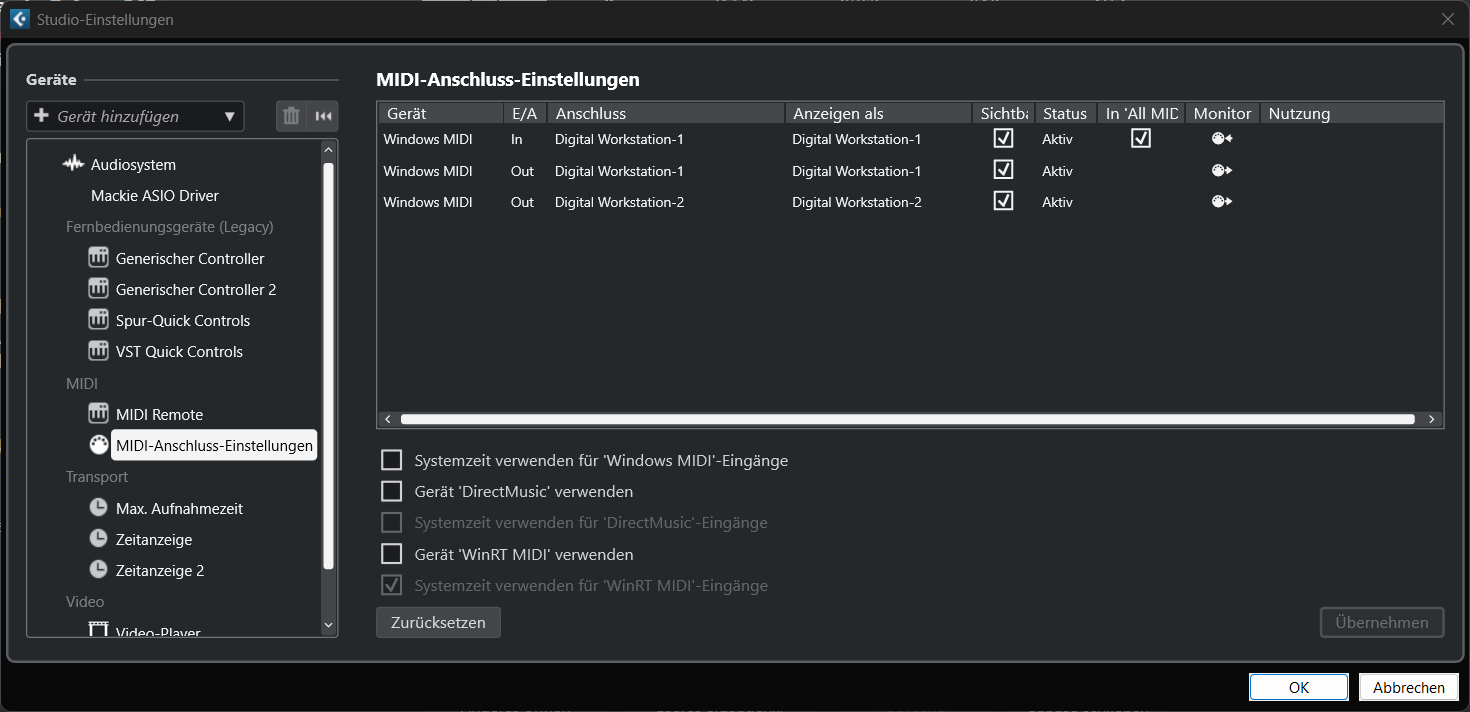The image size is (1470, 712).
Task: Open Spur-Quick Controls settings
Action: point(182,321)
